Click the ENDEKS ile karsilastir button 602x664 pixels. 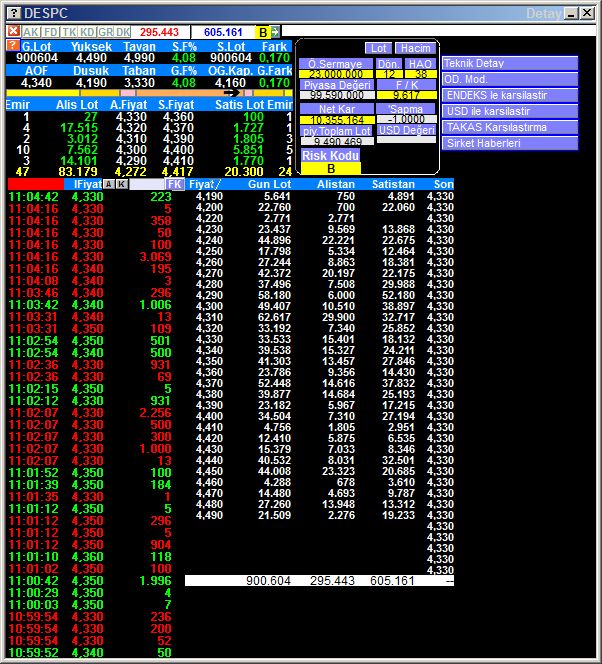(x=510, y=95)
